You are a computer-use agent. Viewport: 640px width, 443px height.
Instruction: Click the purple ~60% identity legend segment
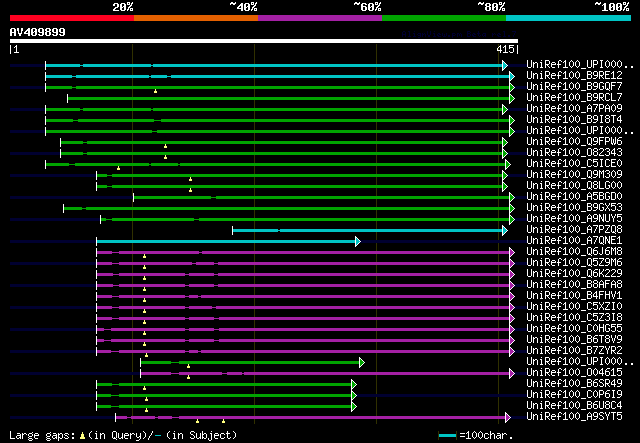(x=319, y=17)
